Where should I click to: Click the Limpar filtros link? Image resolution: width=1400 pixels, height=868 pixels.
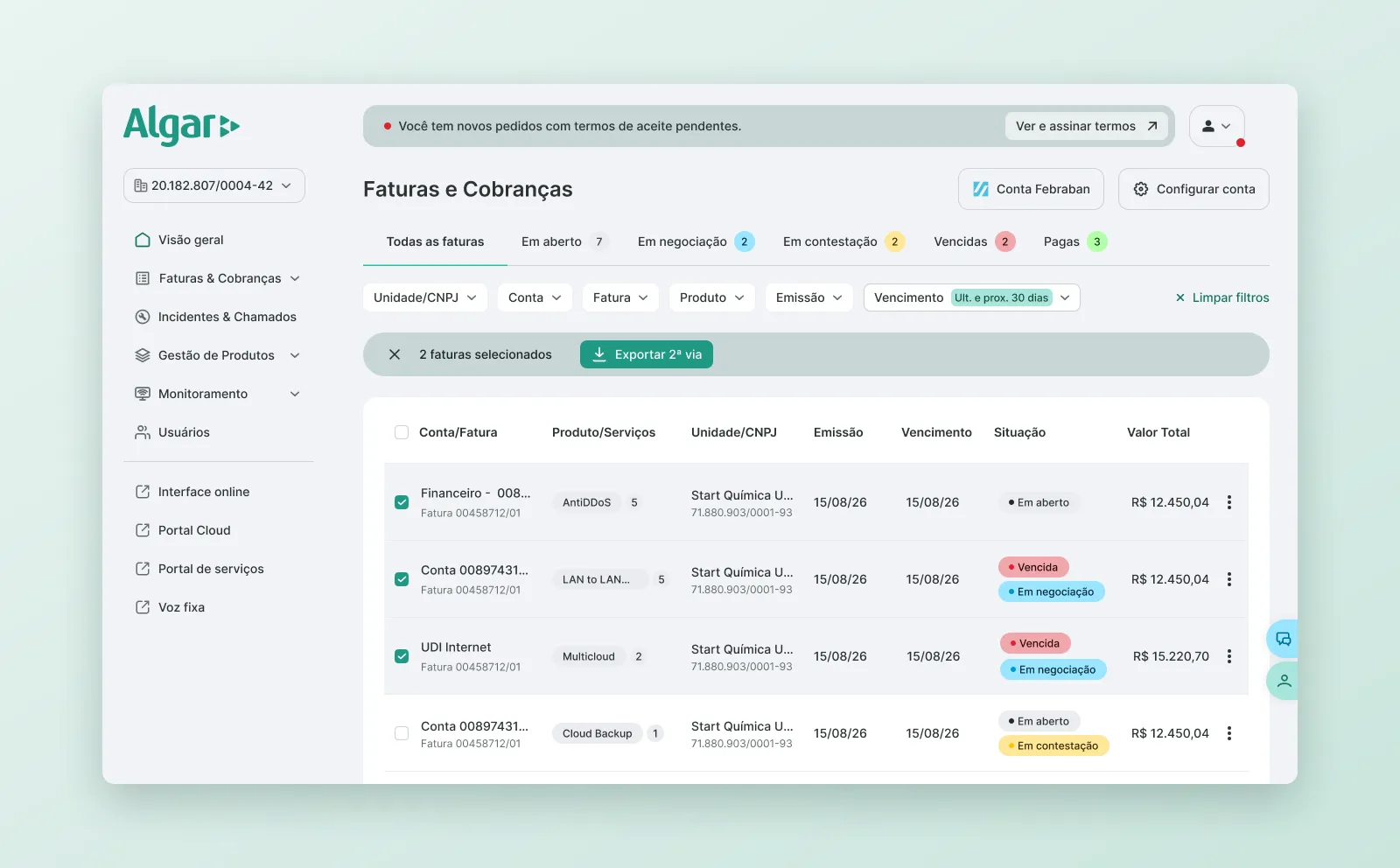(1221, 297)
